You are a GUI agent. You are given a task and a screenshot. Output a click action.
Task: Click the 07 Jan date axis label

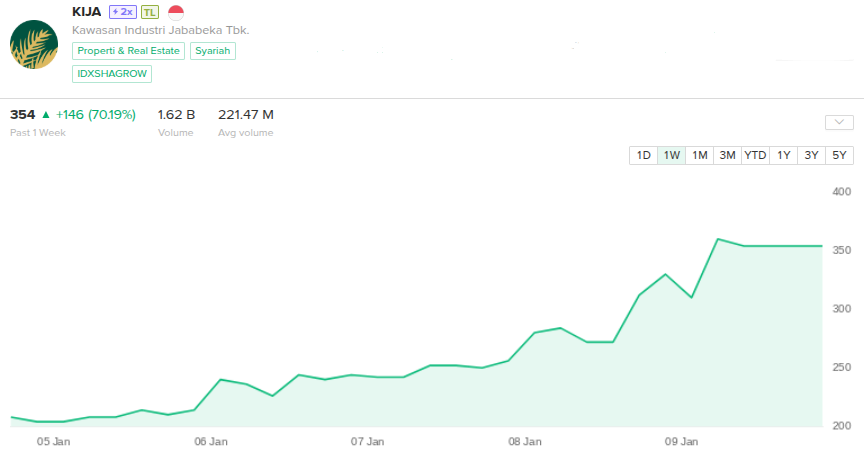pyautogui.click(x=368, y=440)
